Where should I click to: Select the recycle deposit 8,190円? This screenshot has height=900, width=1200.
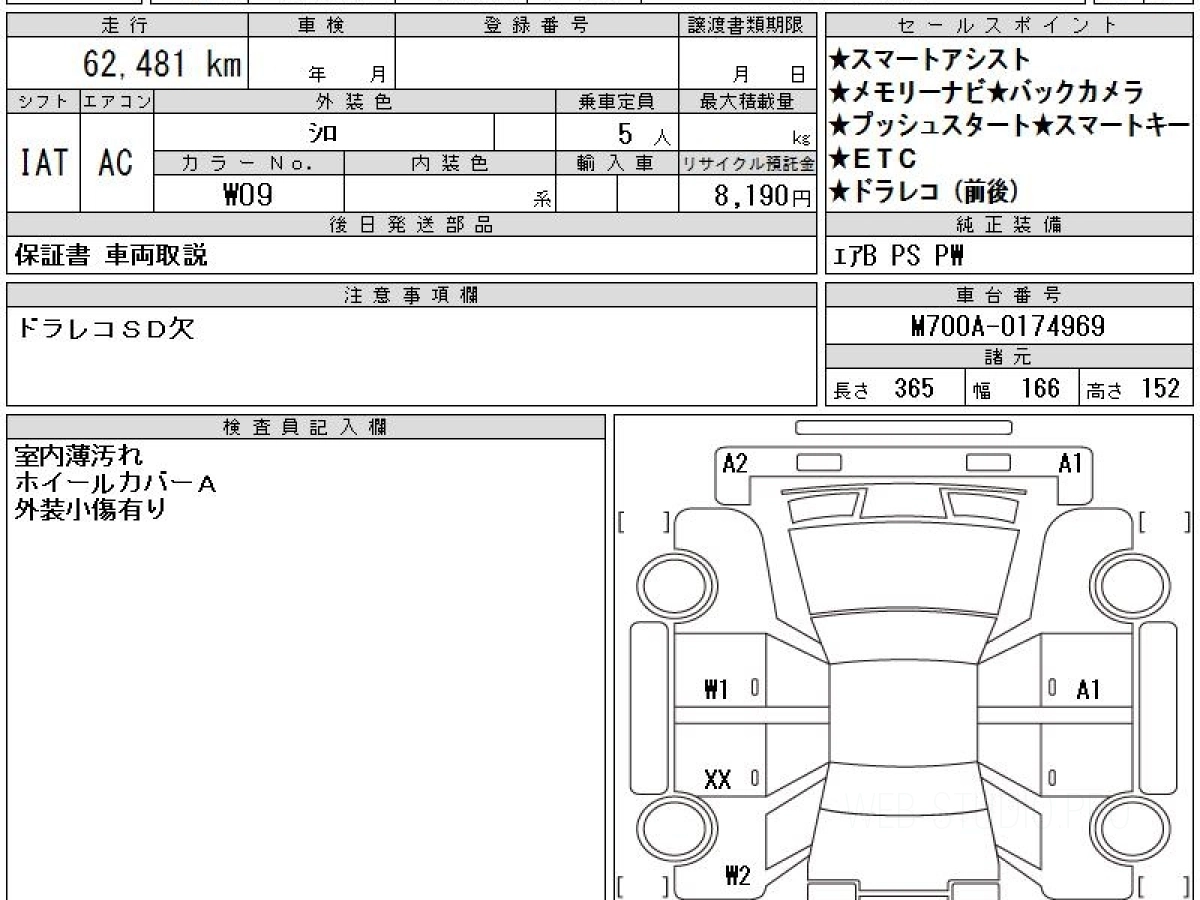pos(762,196)
